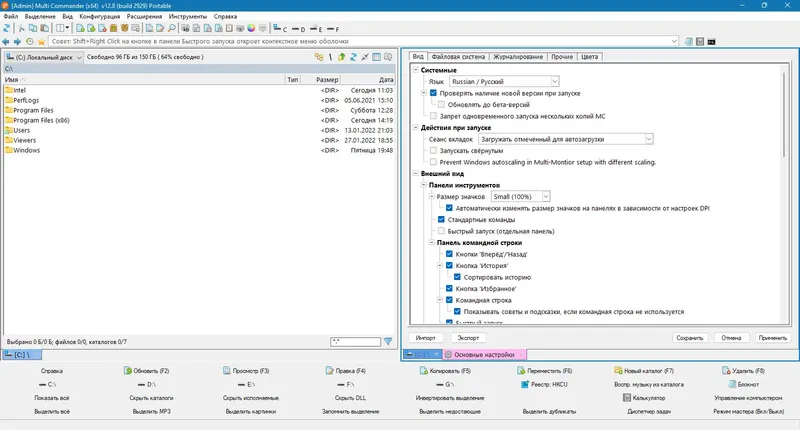Click the scissors cut icon in toolbar
The width and height of the screenshot is (800, 430).
(x=21, y=28)
